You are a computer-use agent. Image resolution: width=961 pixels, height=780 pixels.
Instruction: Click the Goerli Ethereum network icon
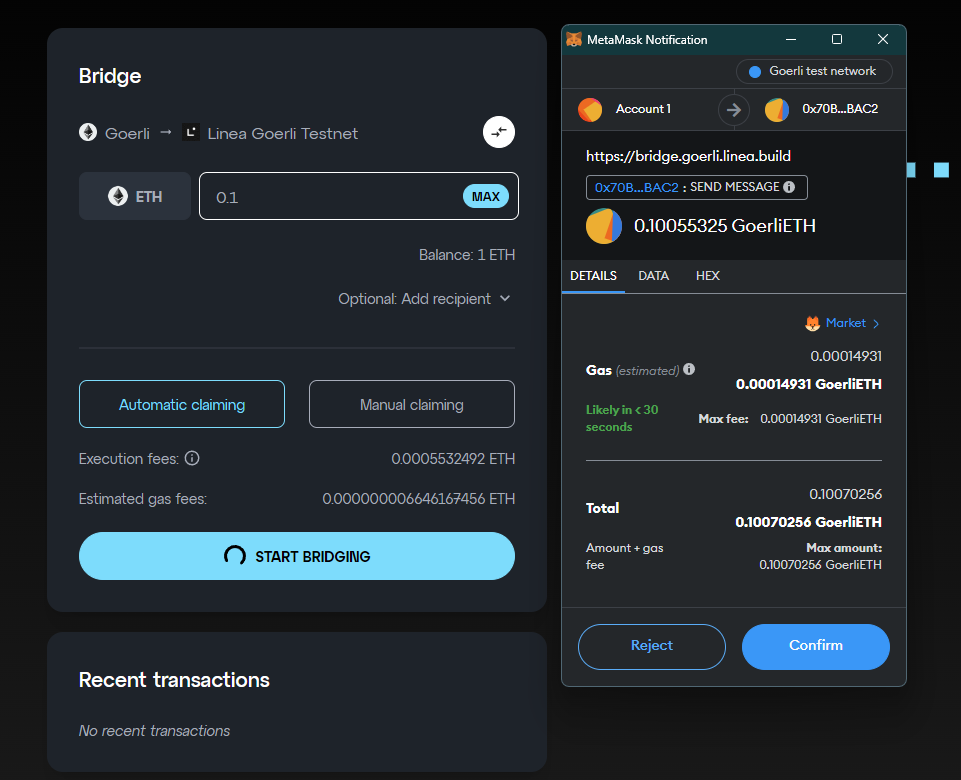click(88, 132)
